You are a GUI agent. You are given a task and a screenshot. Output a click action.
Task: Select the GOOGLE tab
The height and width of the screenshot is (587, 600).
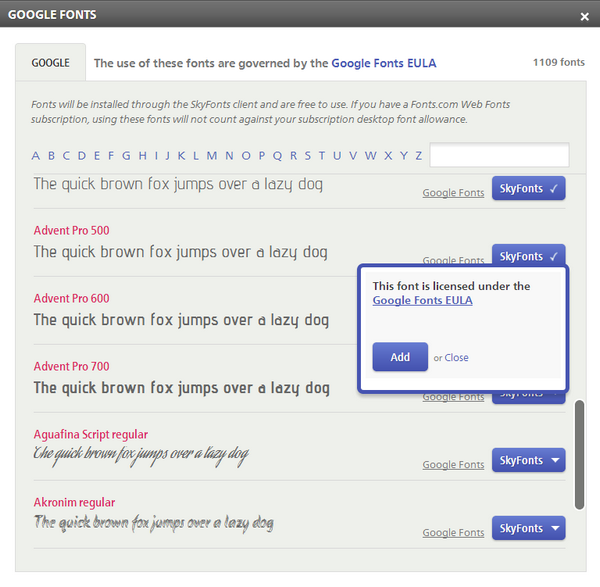(51, 62)
